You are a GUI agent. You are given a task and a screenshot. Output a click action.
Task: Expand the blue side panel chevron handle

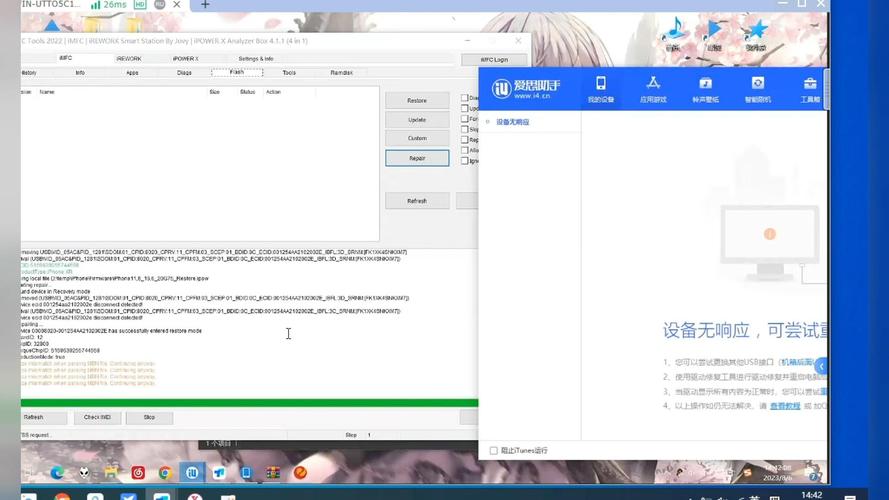point(821,367)
